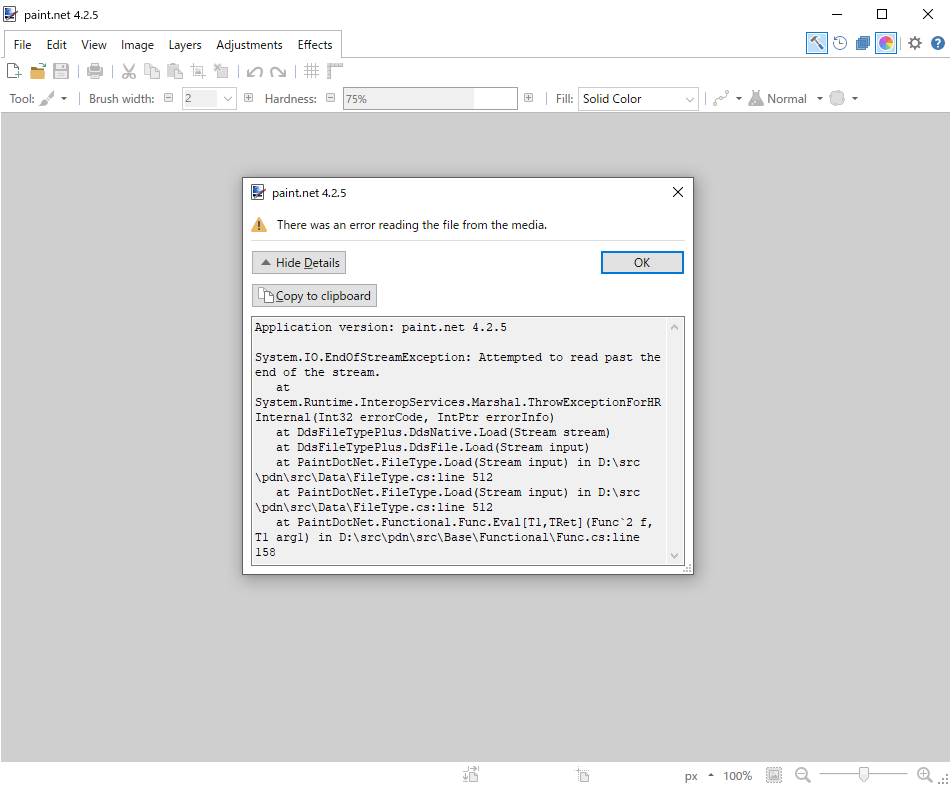
Task: Click OK in the error dialog
Action: click(x=642, y=262)
